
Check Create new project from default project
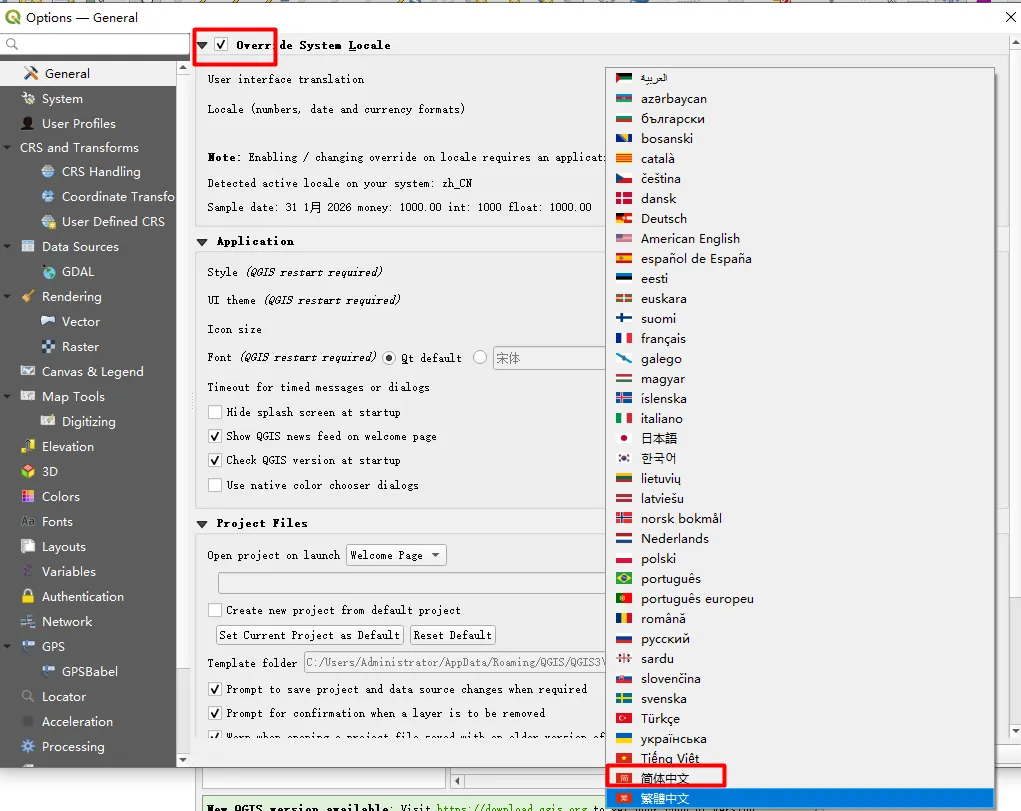point(215,610)
